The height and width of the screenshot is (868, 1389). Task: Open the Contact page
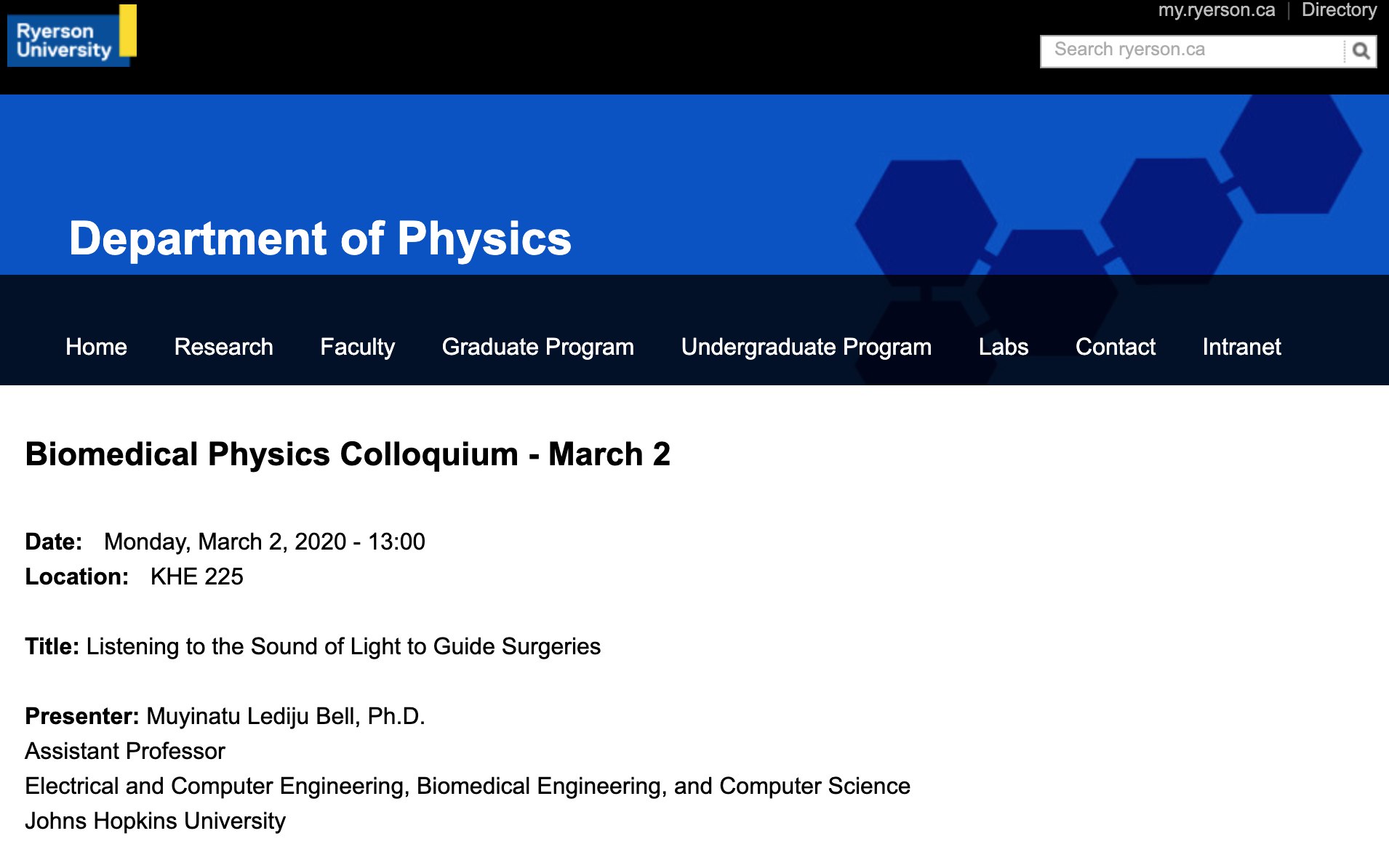tap(1115, 347)
